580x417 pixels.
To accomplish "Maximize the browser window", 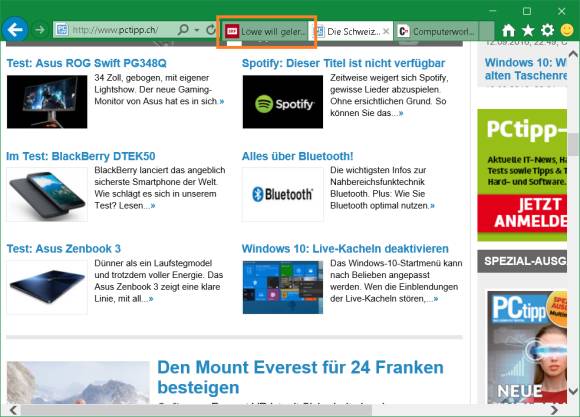I will click(x=527, y=11).
